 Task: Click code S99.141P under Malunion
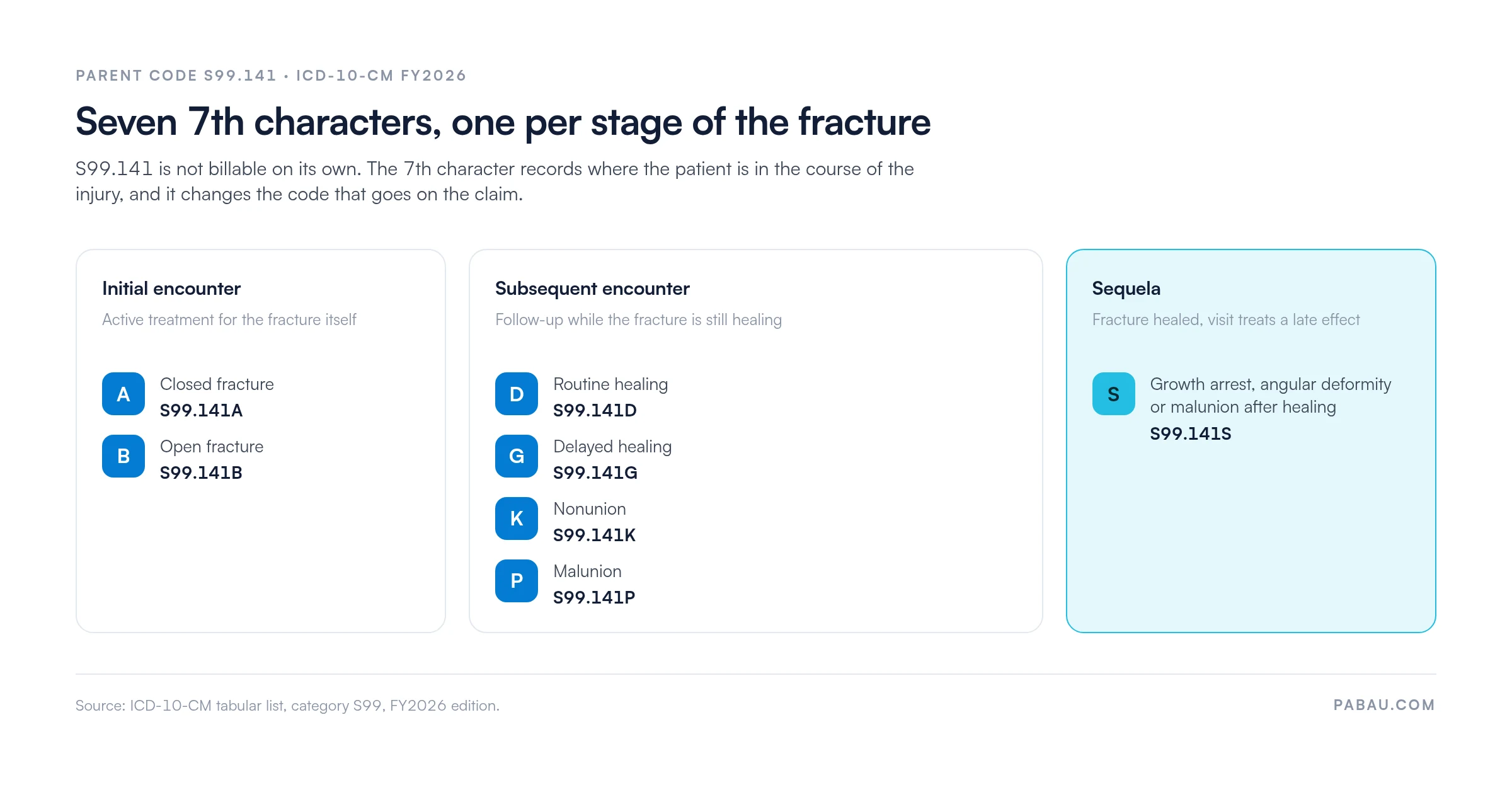point(594,598)
